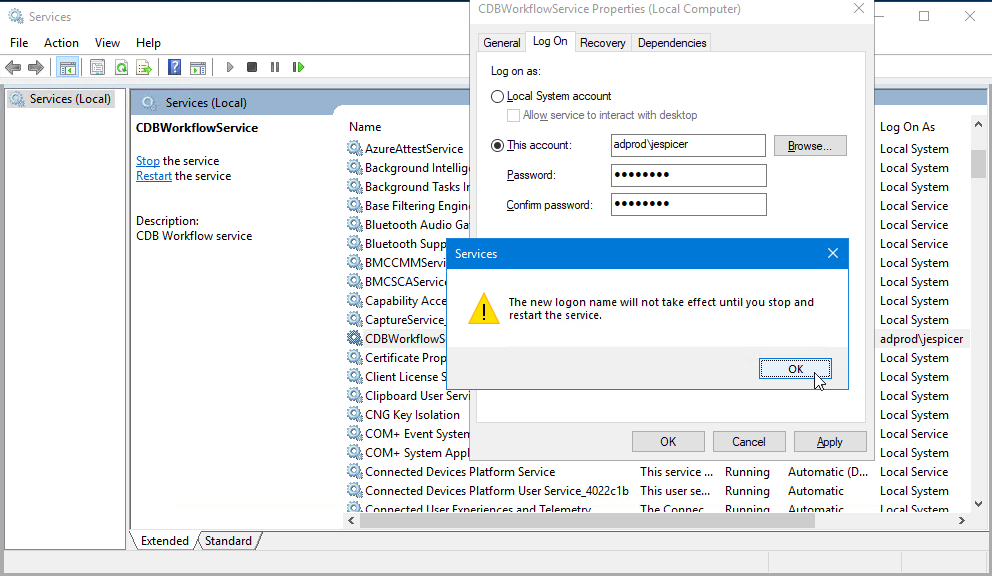Switch to the Recovery tab

pos(602,42)
